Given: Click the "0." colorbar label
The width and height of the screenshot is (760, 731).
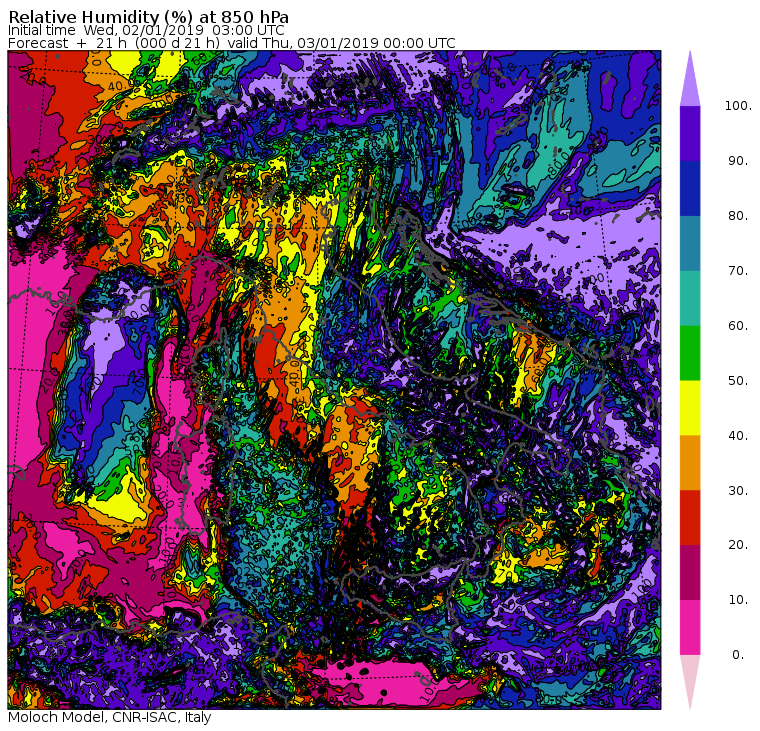Looking at the screenshot, I should [x=738, y=655].
